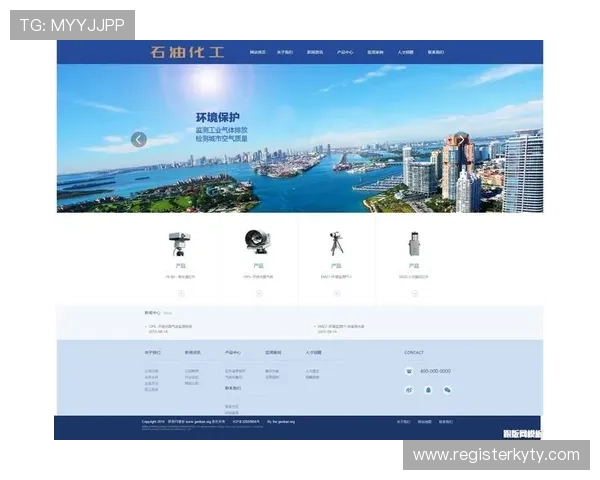
Task: Click the telephone icon beside 400-000-0000
Action: click(409, 371)
